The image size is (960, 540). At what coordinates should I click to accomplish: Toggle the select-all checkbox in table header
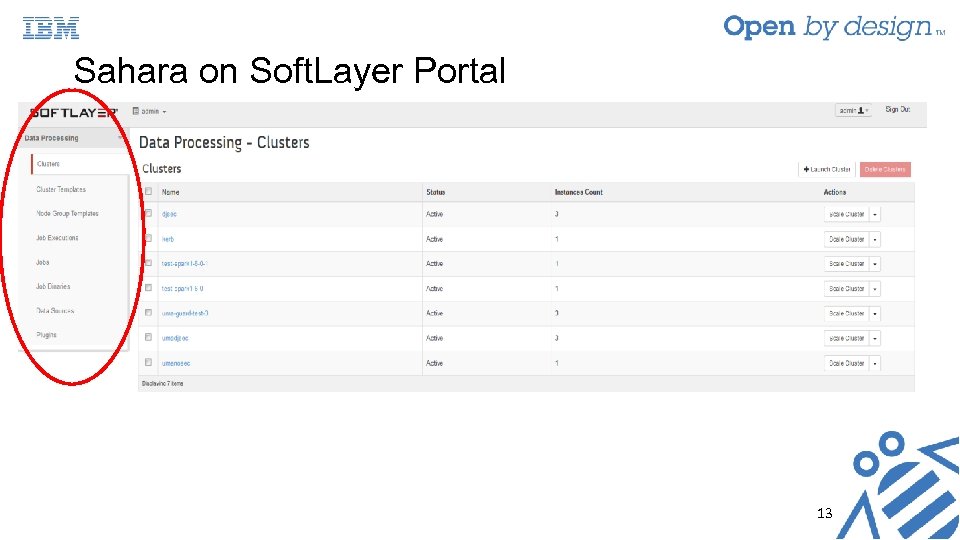(x=148, y=192)
